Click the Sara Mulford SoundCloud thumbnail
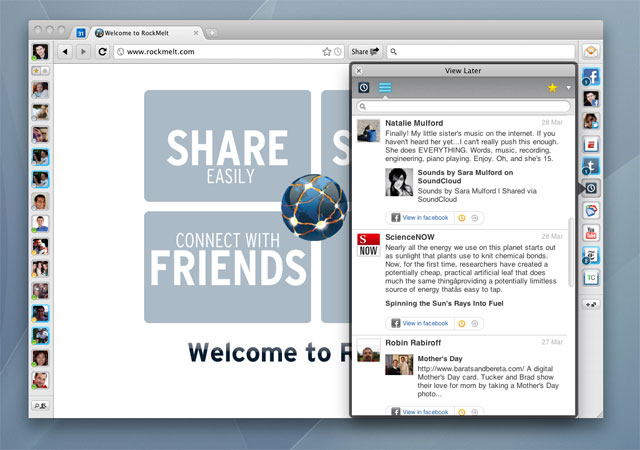This screenshot has width=640, height=450. tap(399, 182)
